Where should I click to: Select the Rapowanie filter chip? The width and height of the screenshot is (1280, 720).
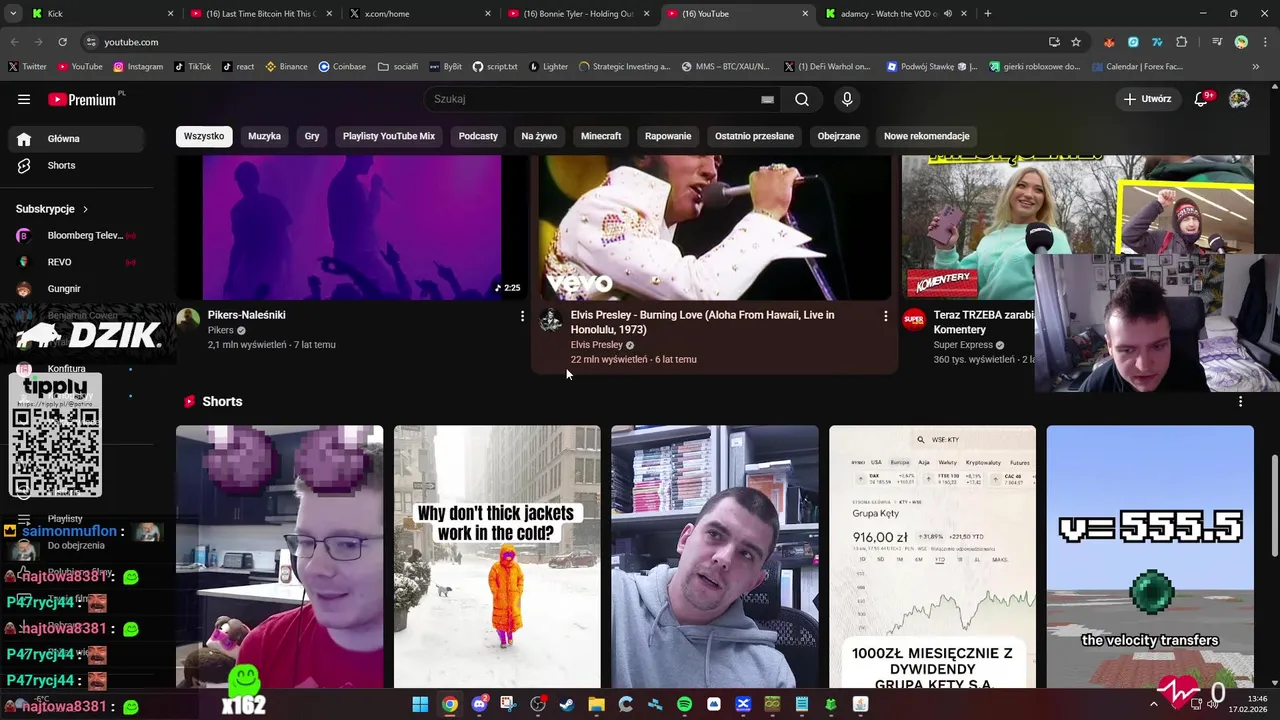(668, 136)
